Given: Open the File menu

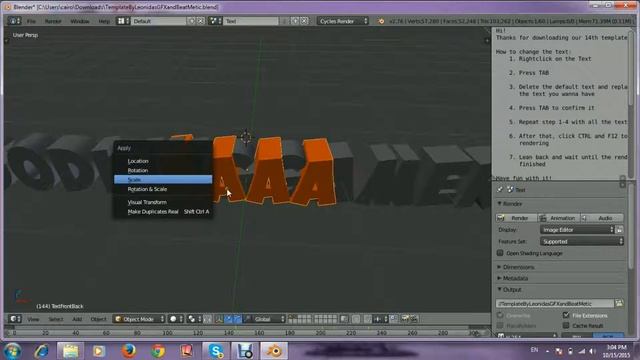Looking at the screenshot, I should tap(31, 21).
